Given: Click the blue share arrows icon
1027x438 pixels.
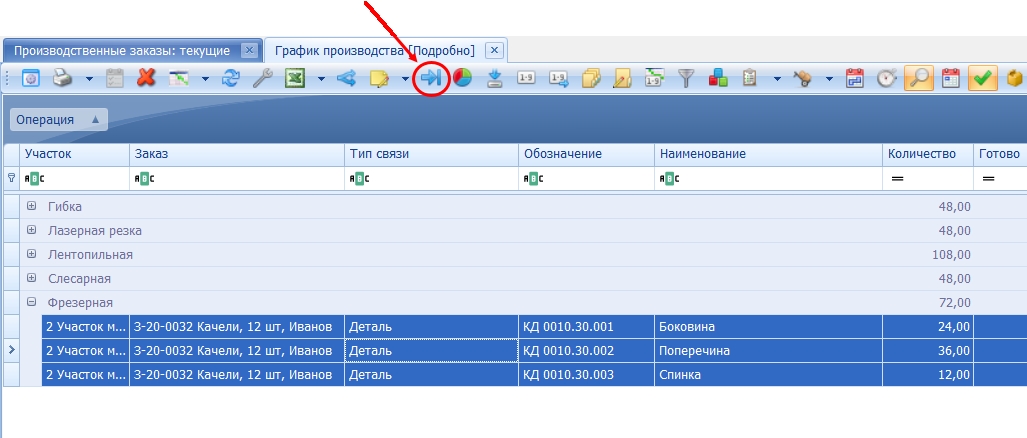Looking at the screenshot, I should point(346,79).
